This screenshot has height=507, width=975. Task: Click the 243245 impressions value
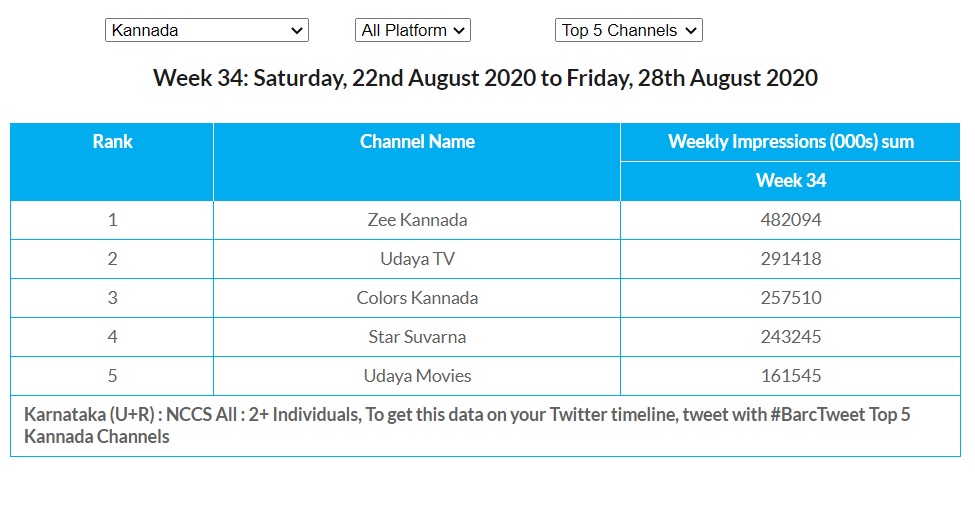[x=790, y=337]
